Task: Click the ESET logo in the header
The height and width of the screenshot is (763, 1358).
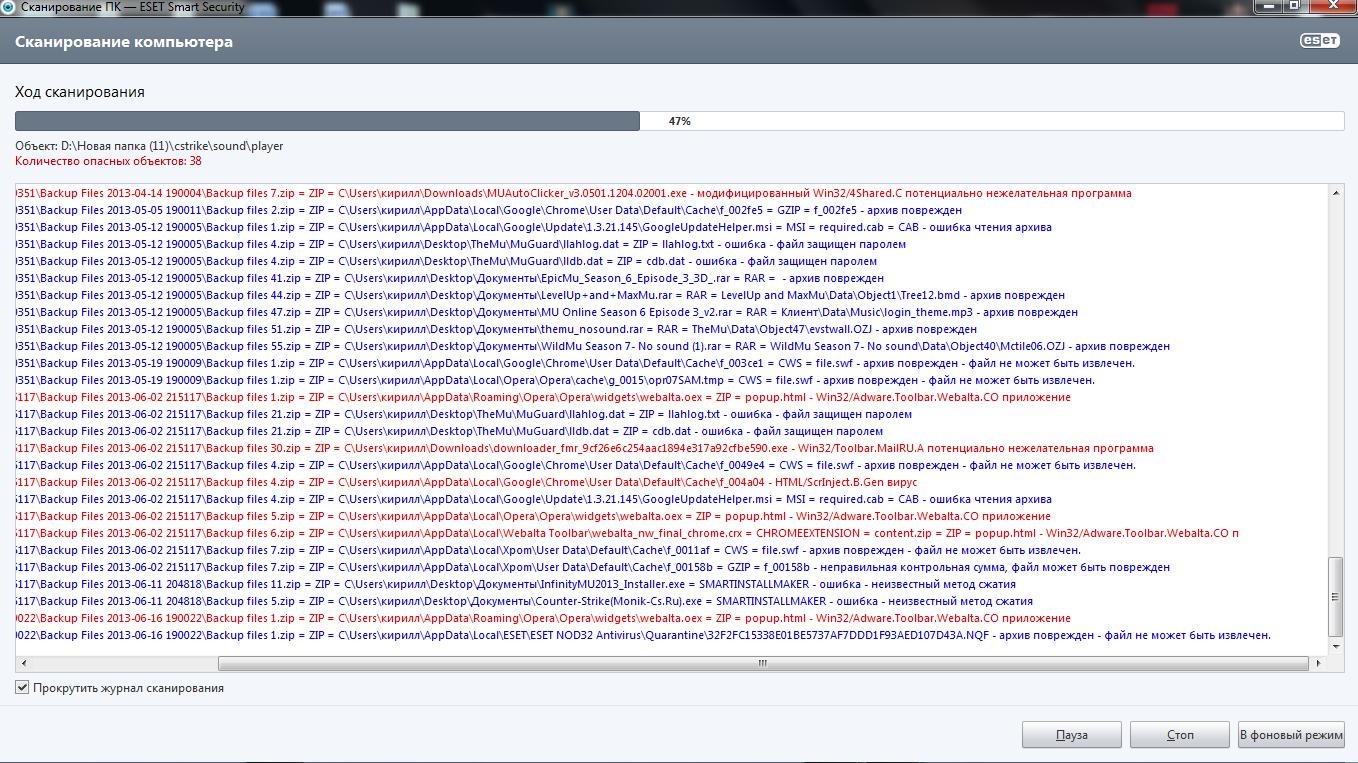Action: 1319,42
